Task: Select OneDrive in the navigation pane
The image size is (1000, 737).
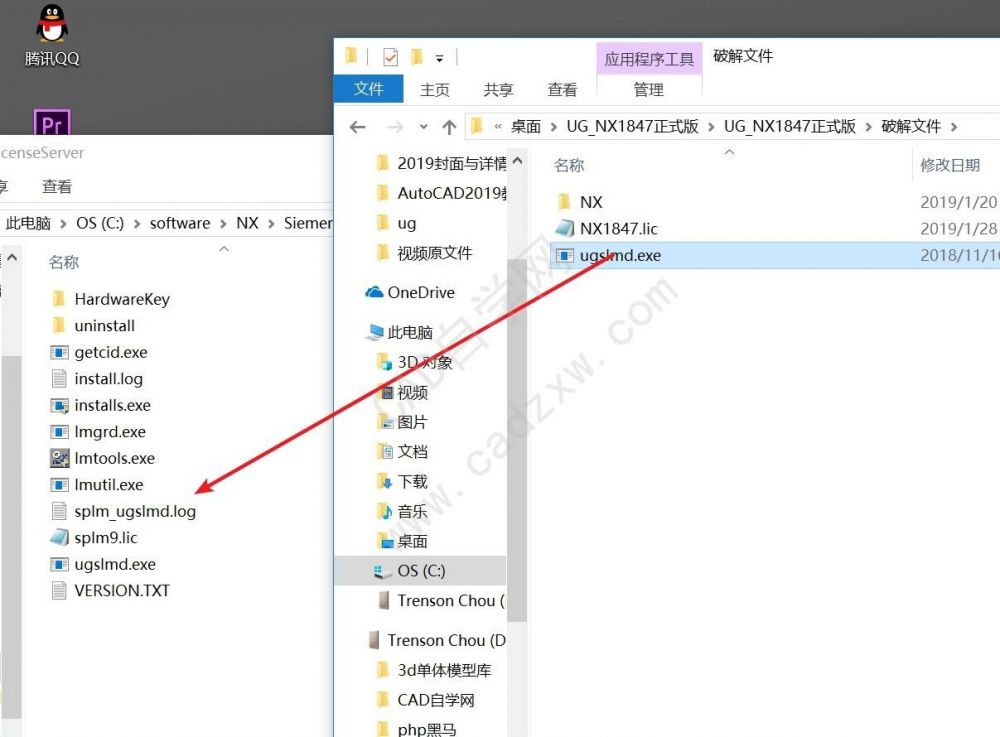Action: (410, 292)
